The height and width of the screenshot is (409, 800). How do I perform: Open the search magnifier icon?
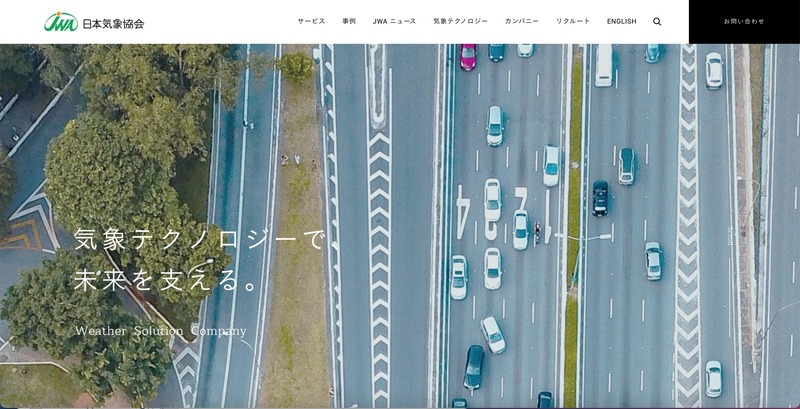click(657, 21)
